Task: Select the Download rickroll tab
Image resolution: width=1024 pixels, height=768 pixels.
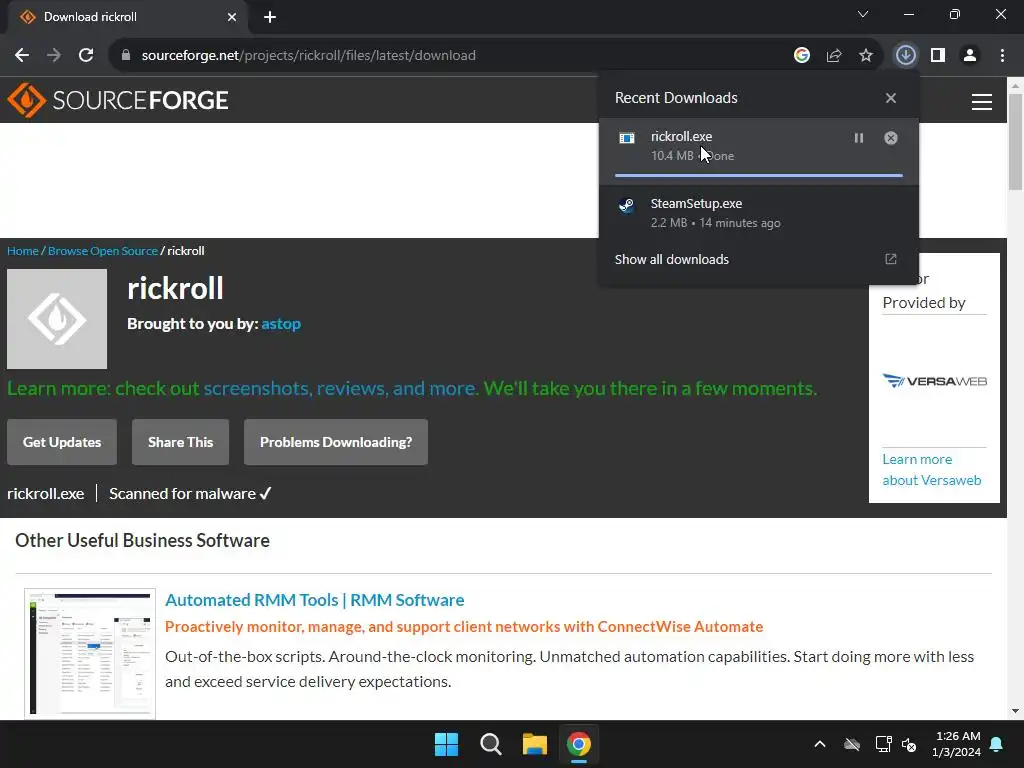Action: pyautogui.click(x=127, y=17)
